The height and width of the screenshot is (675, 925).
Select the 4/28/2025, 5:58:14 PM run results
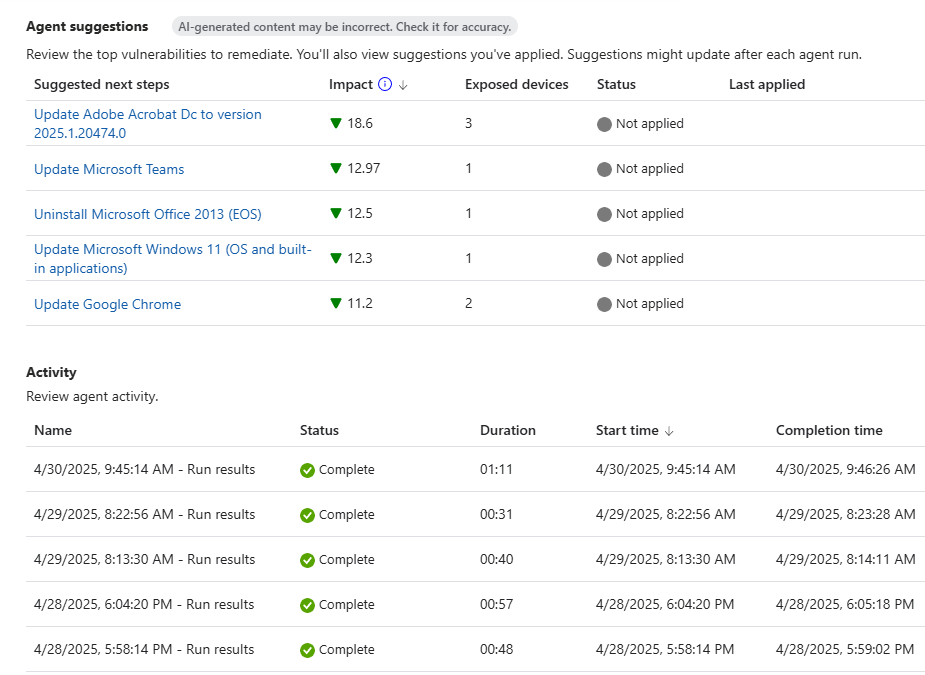coord(144,650)
